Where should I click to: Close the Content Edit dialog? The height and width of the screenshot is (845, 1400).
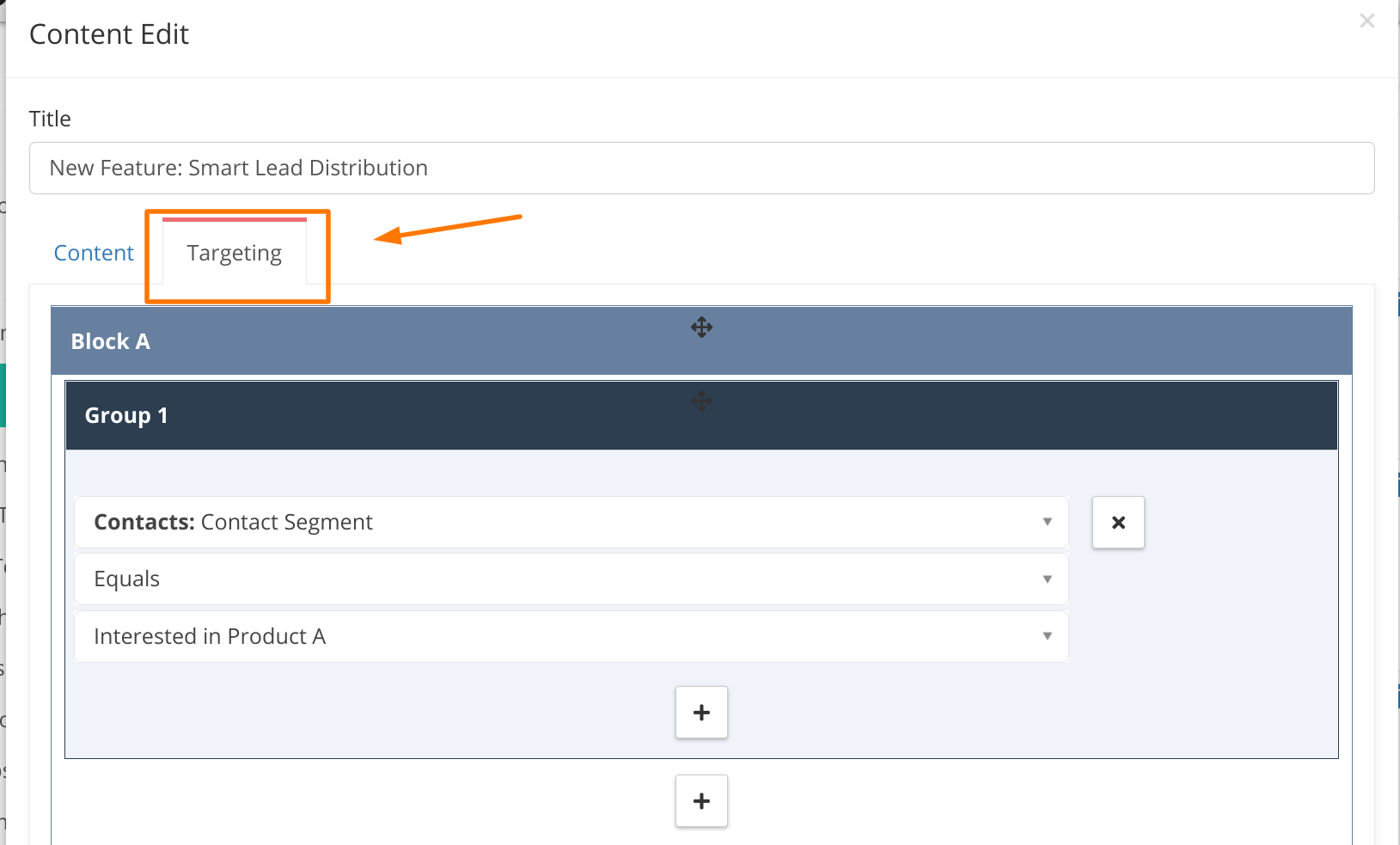click(x=1366, y=21)
